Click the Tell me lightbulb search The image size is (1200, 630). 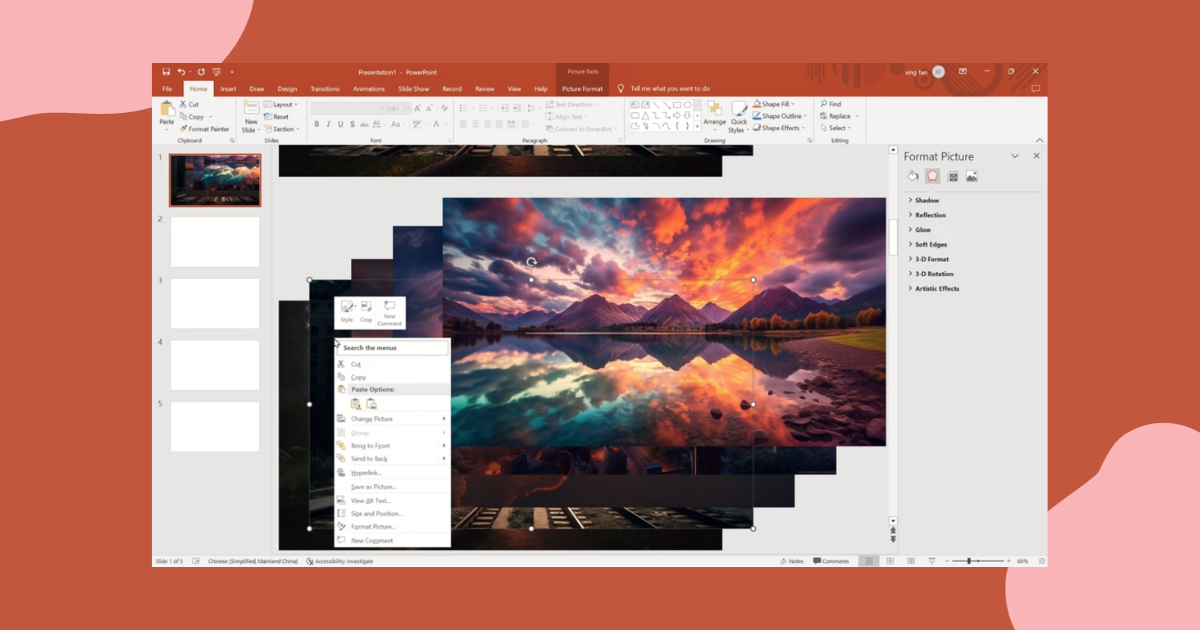[621, 89]
